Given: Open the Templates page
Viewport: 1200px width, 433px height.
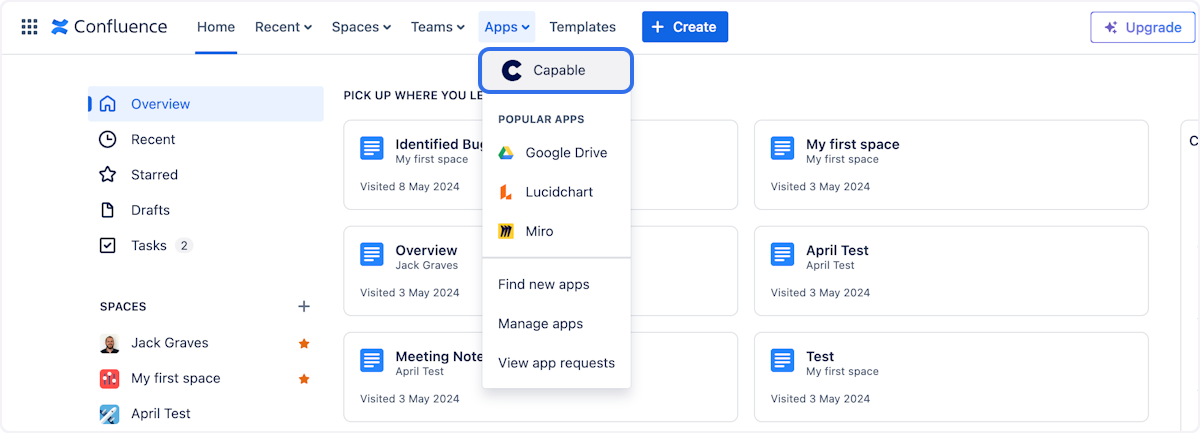Looking at the screenshot, I should click(583, 27).
